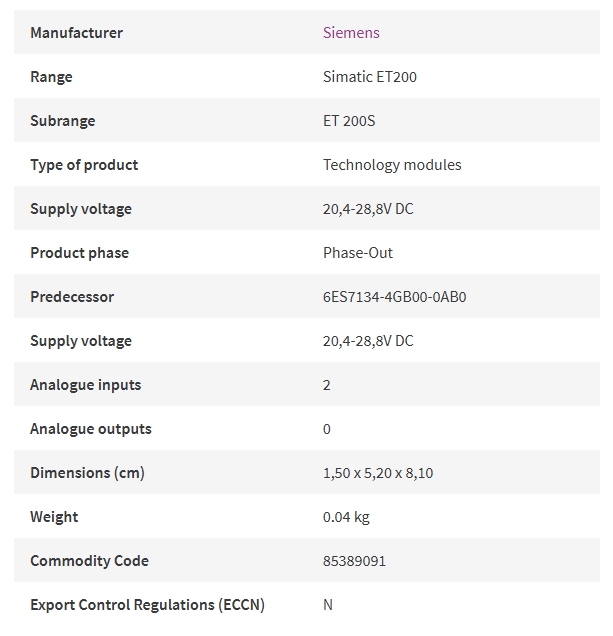
Task: Select predecessor part number 6ES7134-4GB00-0AB0
Action: point(394,297)
